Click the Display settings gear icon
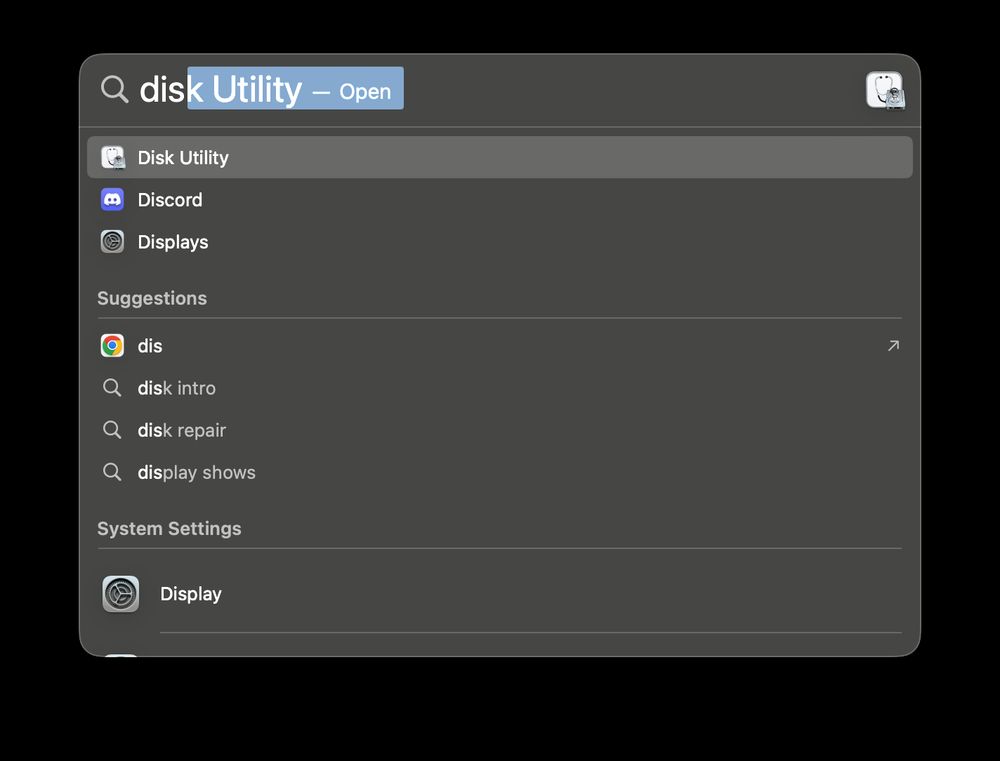1000x761 pixels. coord(120,593)
